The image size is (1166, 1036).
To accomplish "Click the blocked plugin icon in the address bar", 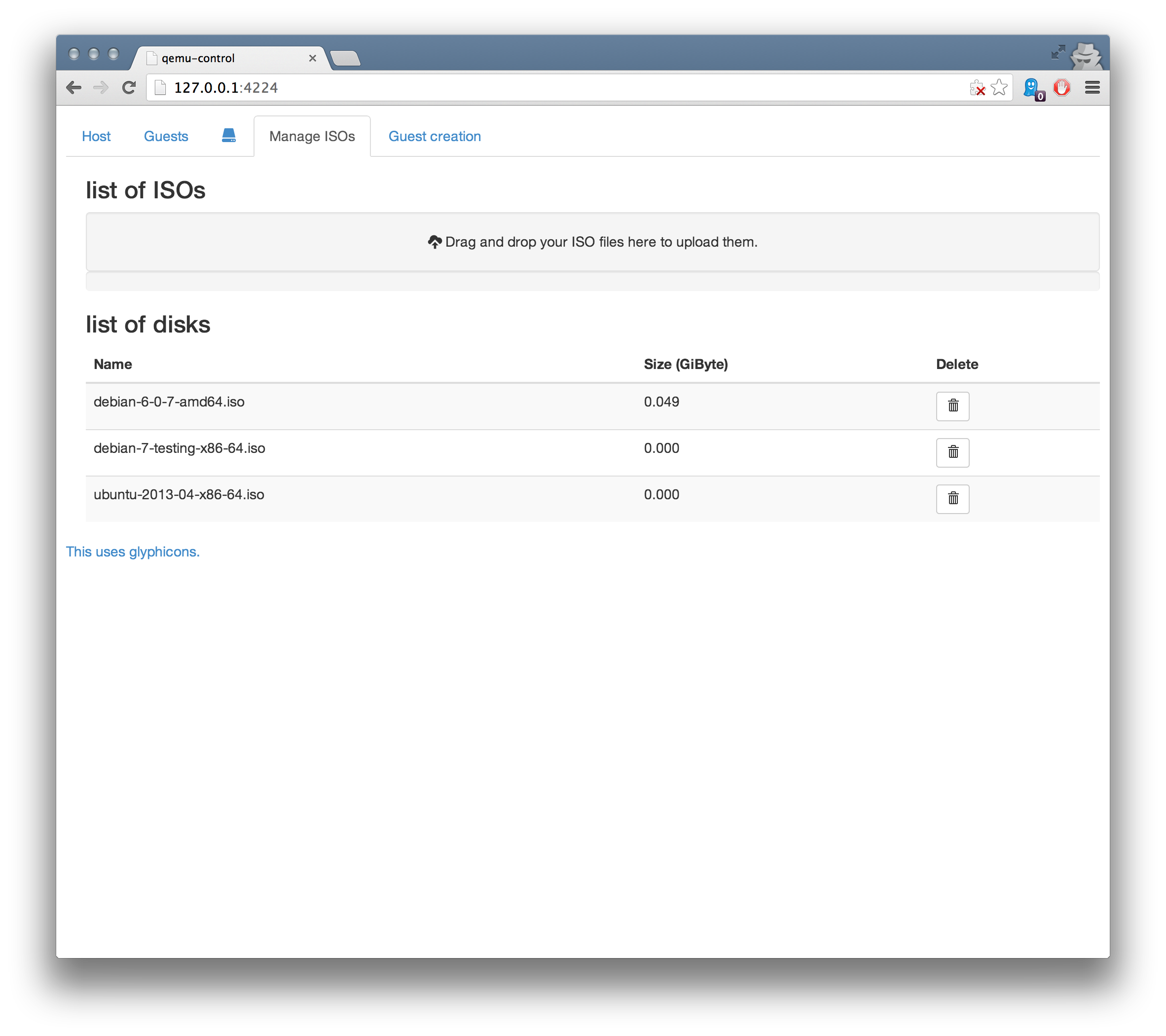I will point(977,88).
